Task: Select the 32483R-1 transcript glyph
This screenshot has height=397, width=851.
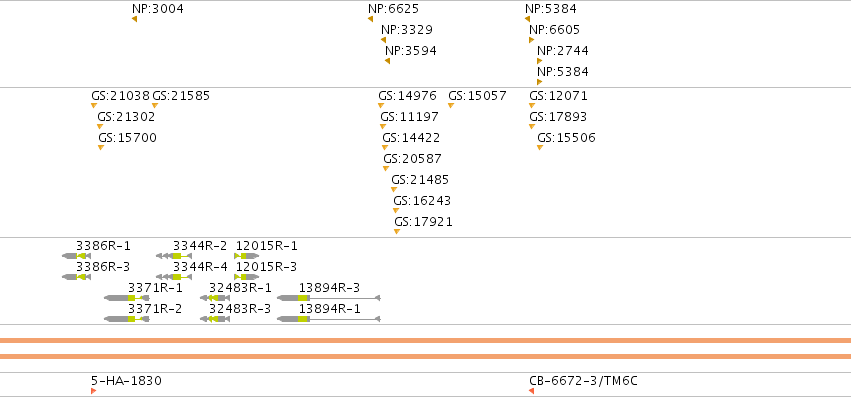Action: [x=215, y=298]
